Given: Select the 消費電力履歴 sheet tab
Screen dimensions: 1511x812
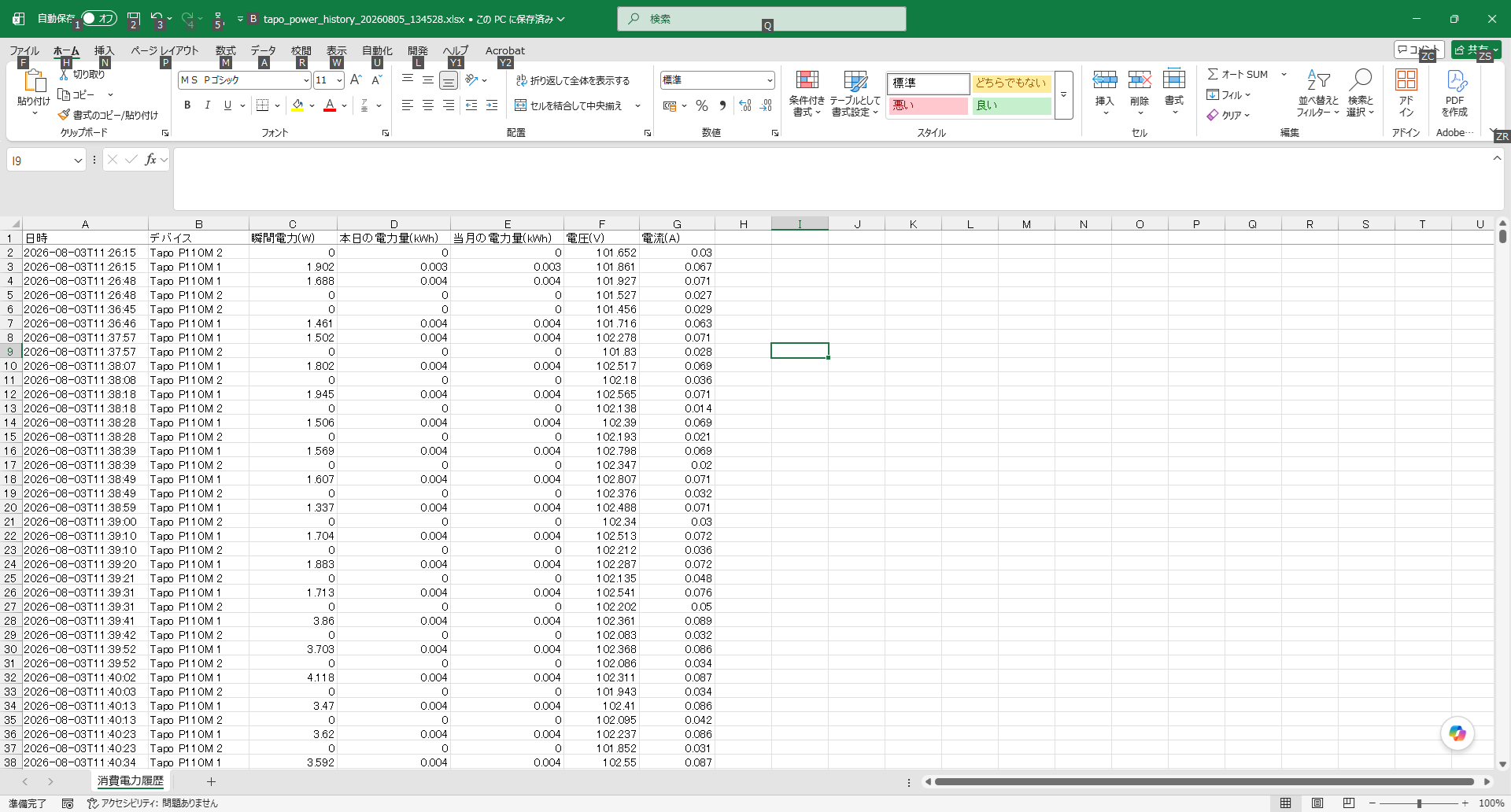Looking at the screenshot, I should [131, 781].
